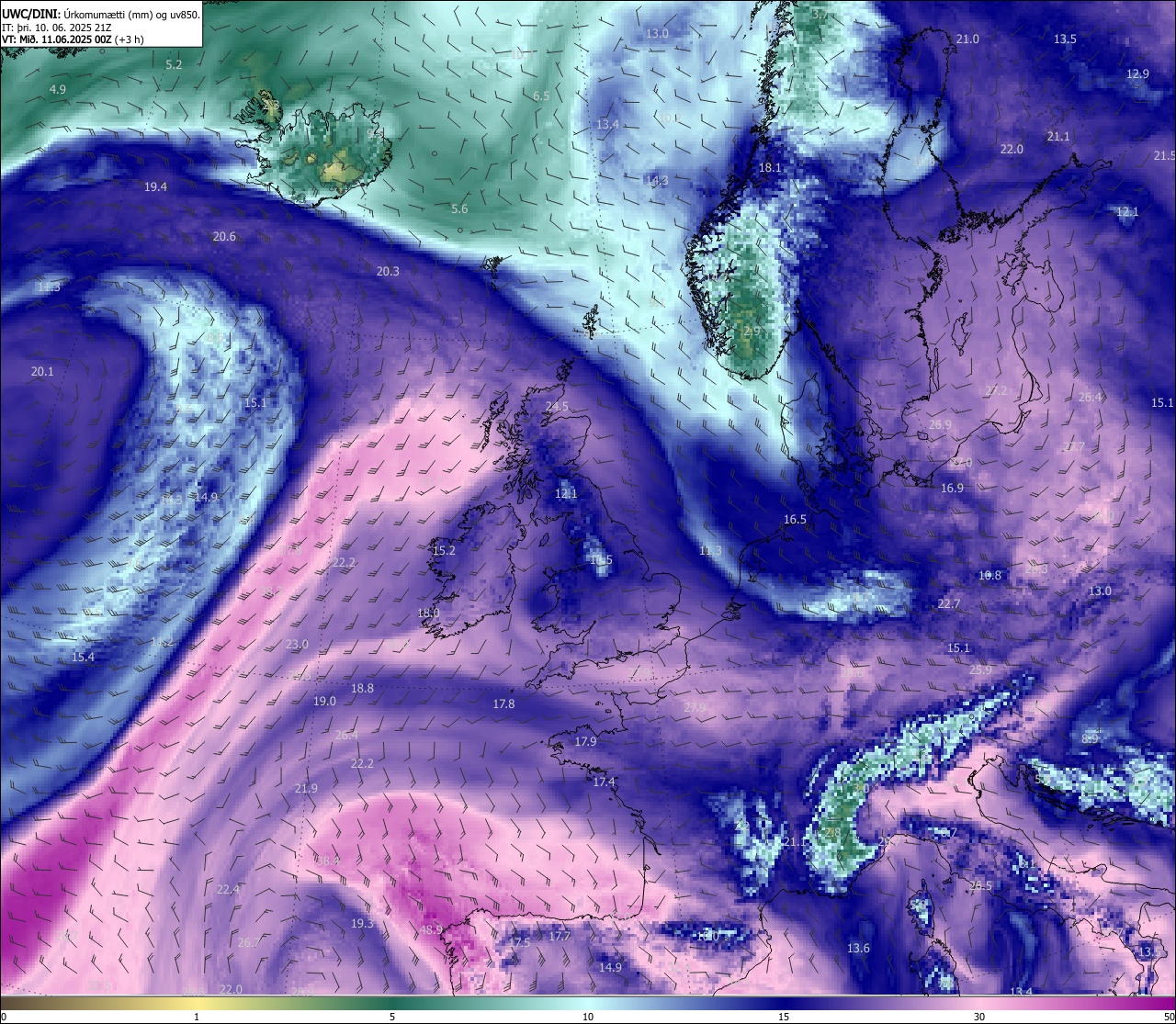Click the value 17.5 over northern Spain
The height and width of the screenshot is (1024, 1176).
coord(519,943)
